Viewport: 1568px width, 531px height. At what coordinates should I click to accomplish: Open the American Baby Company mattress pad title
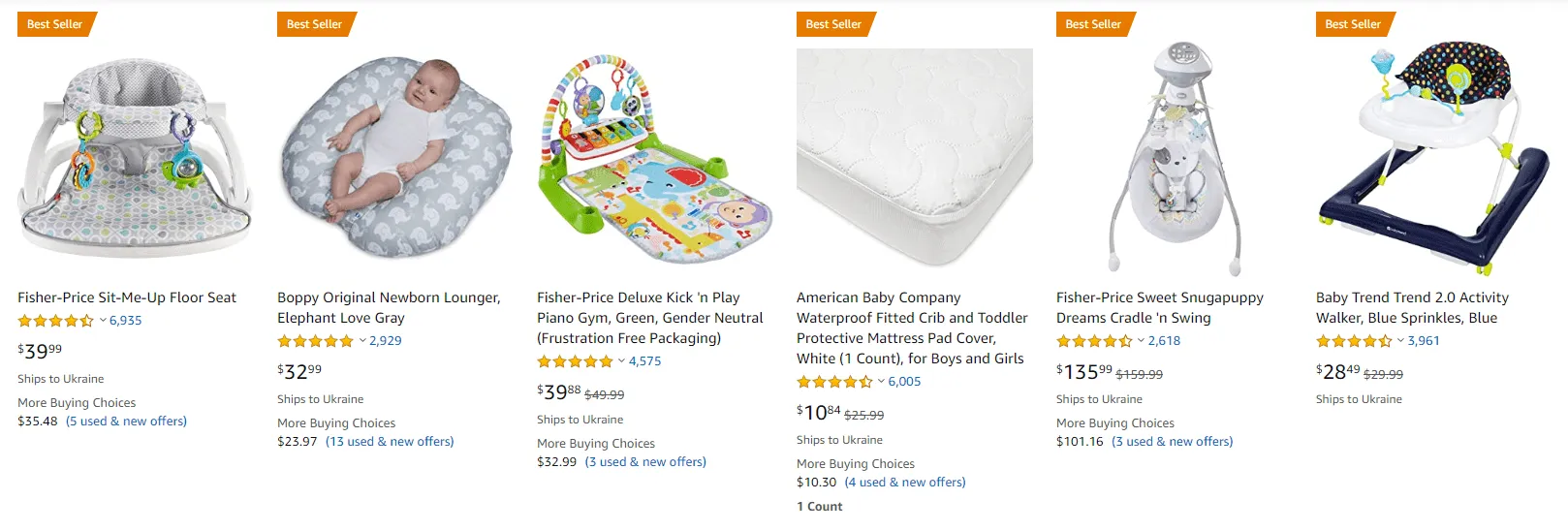912,328
